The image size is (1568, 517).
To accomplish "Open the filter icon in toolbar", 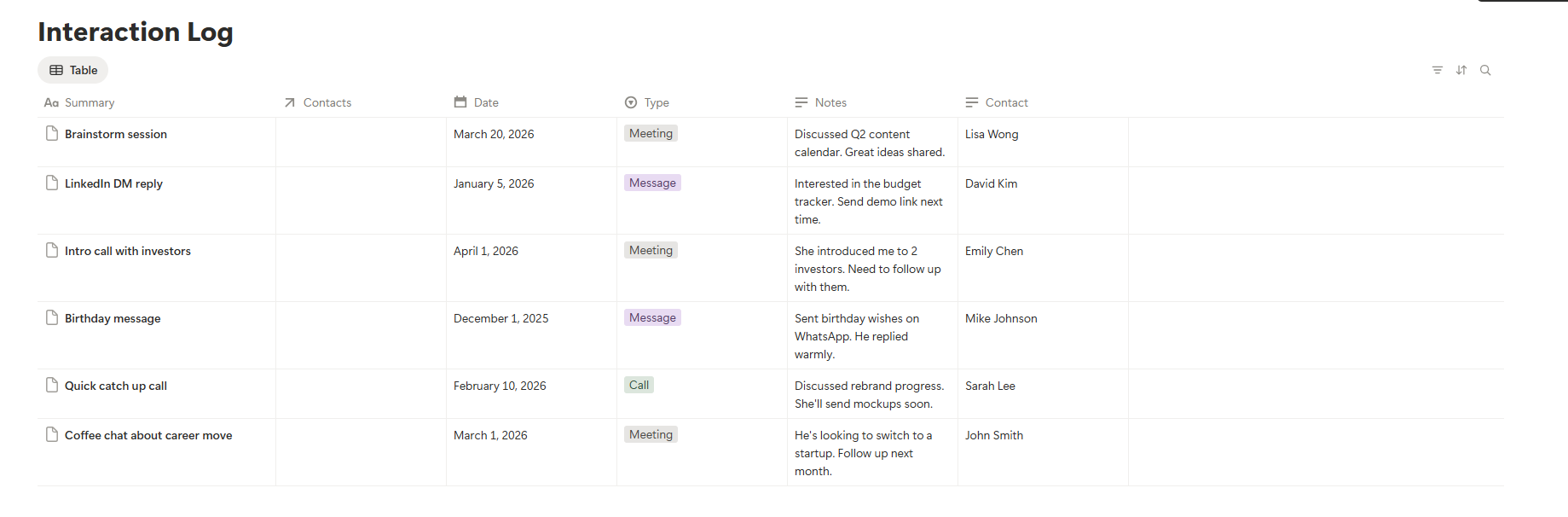I will coord(1438,70).
